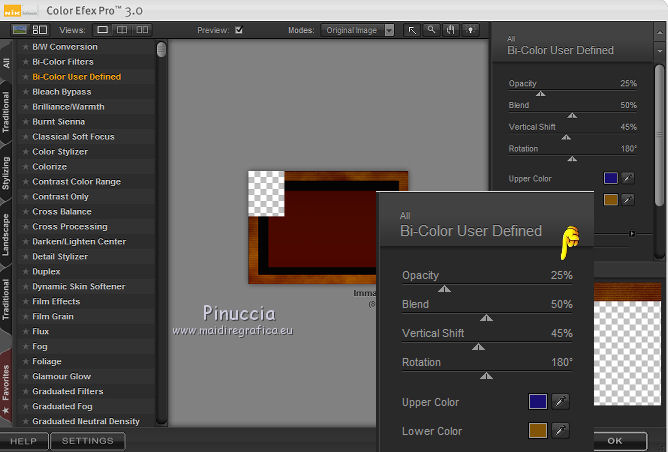Choose the pan hand tool
668x452 pixels.
coord(450,30)
